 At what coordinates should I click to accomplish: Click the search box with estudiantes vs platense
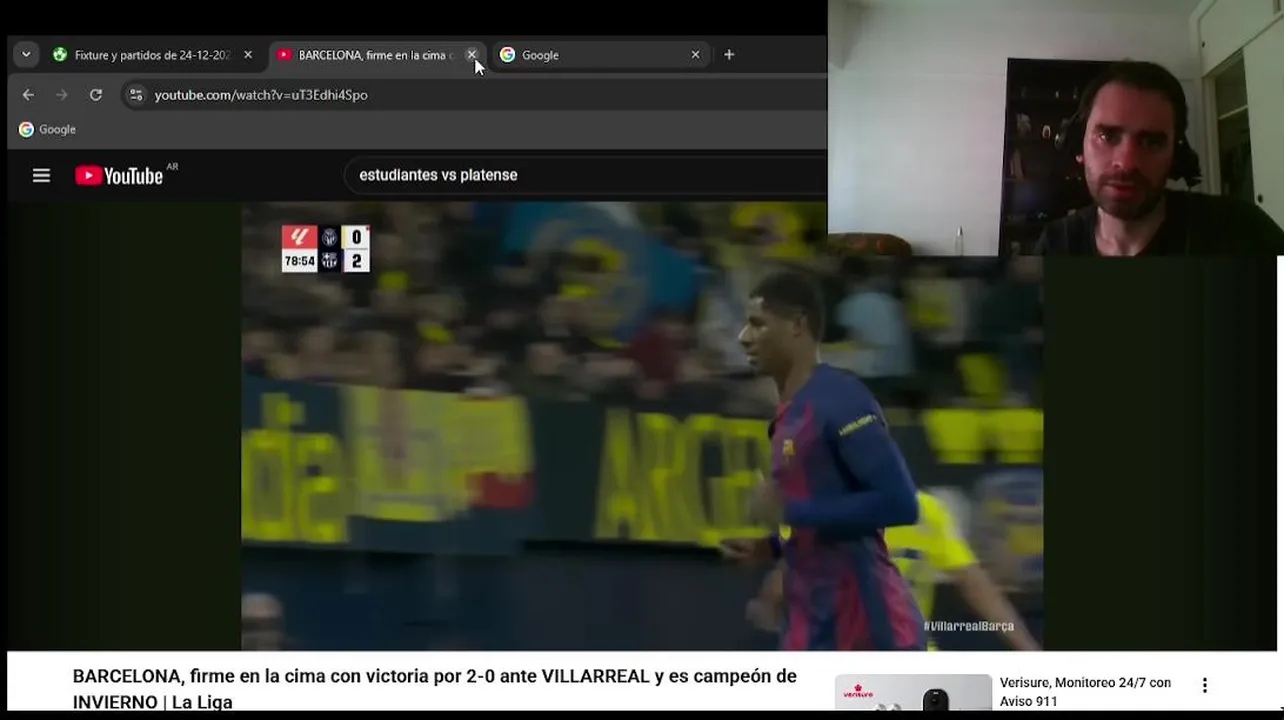[x=585, y=175]
